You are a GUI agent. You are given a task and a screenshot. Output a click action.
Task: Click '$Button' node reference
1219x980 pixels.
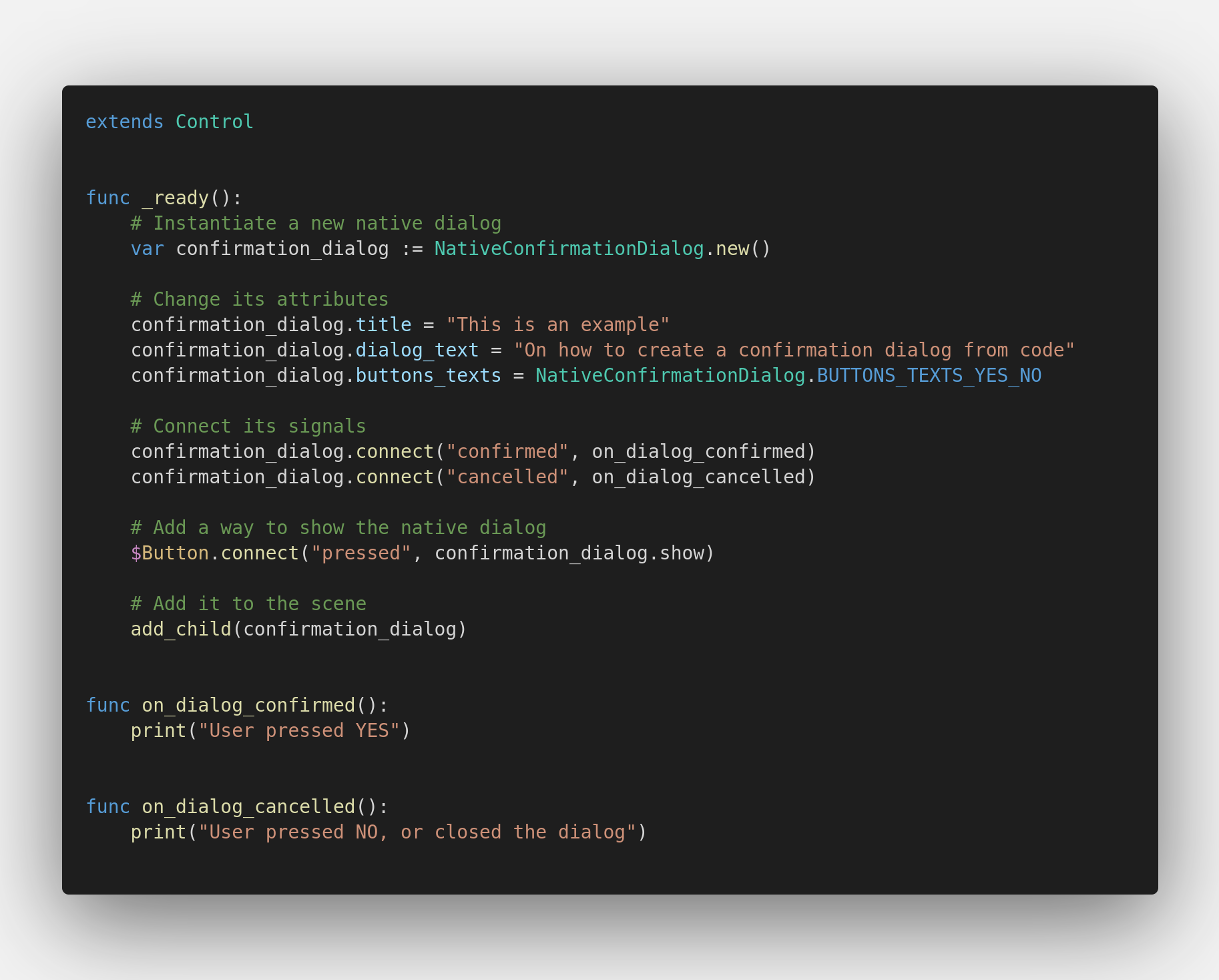(170, 553)
